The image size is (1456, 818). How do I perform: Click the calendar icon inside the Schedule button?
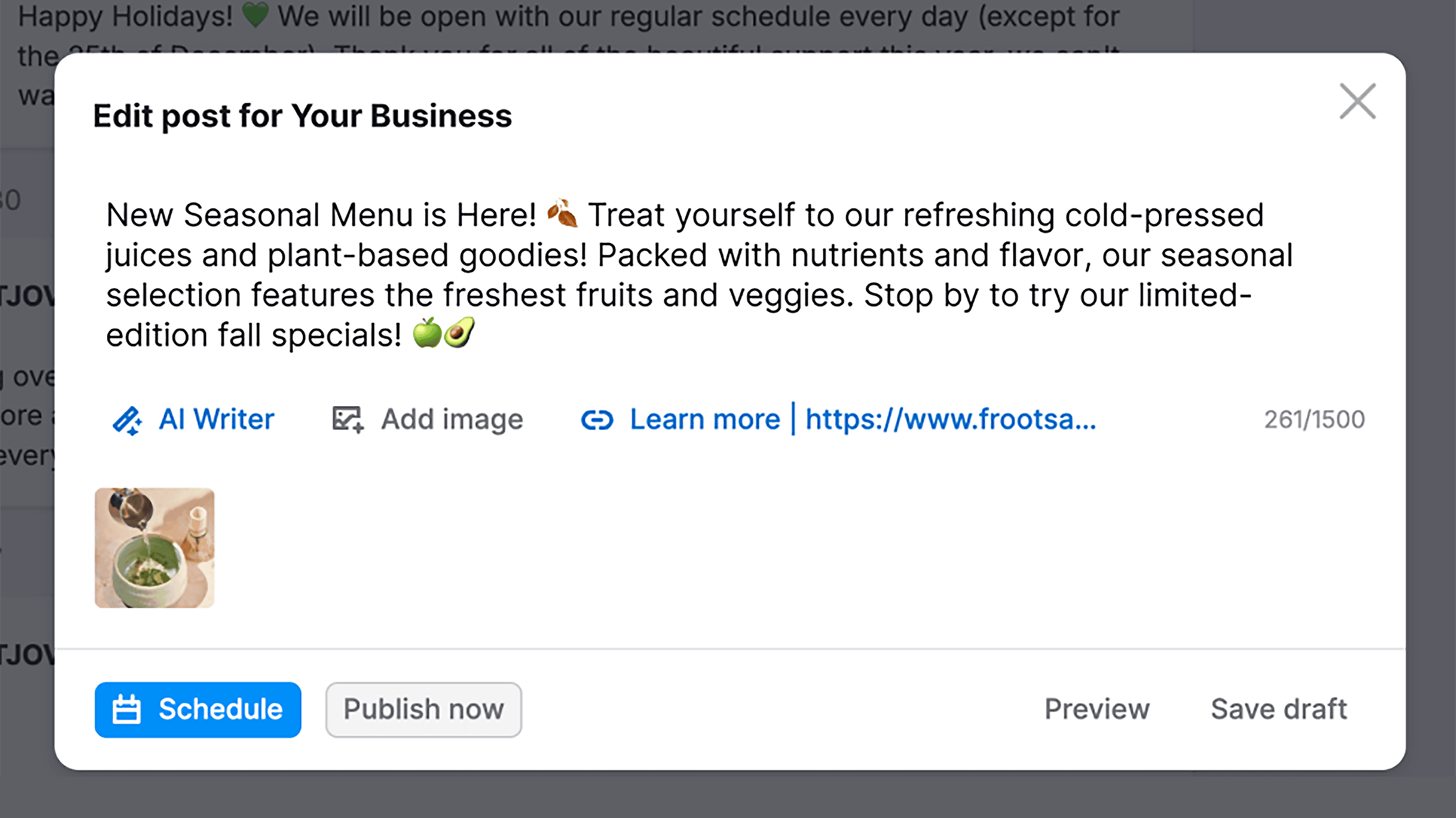tap(128, 709)
